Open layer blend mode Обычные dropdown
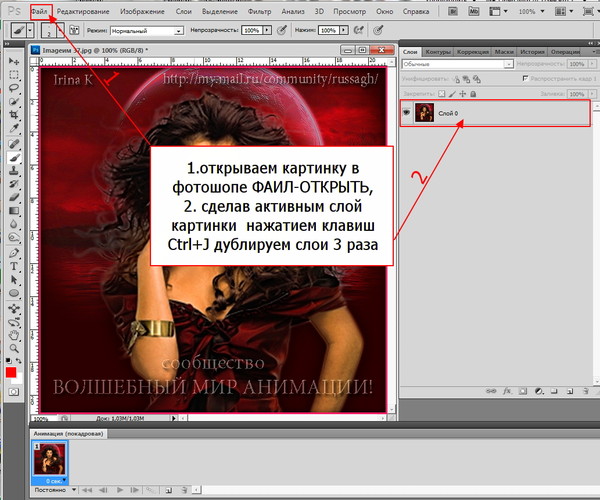Screen dimensions: 600x500 [457, 64]
